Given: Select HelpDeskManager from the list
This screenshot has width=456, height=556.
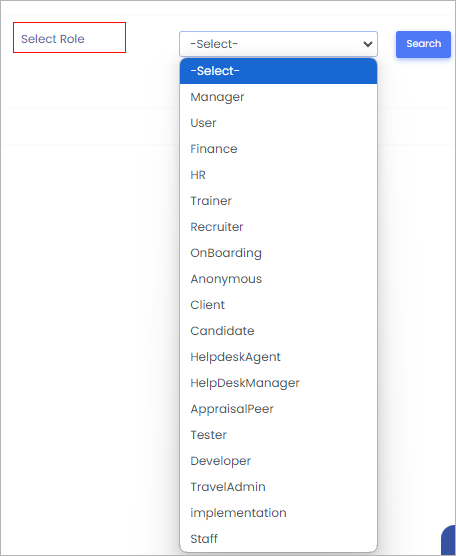Looking at the screenshot, I should coord(278,383).
